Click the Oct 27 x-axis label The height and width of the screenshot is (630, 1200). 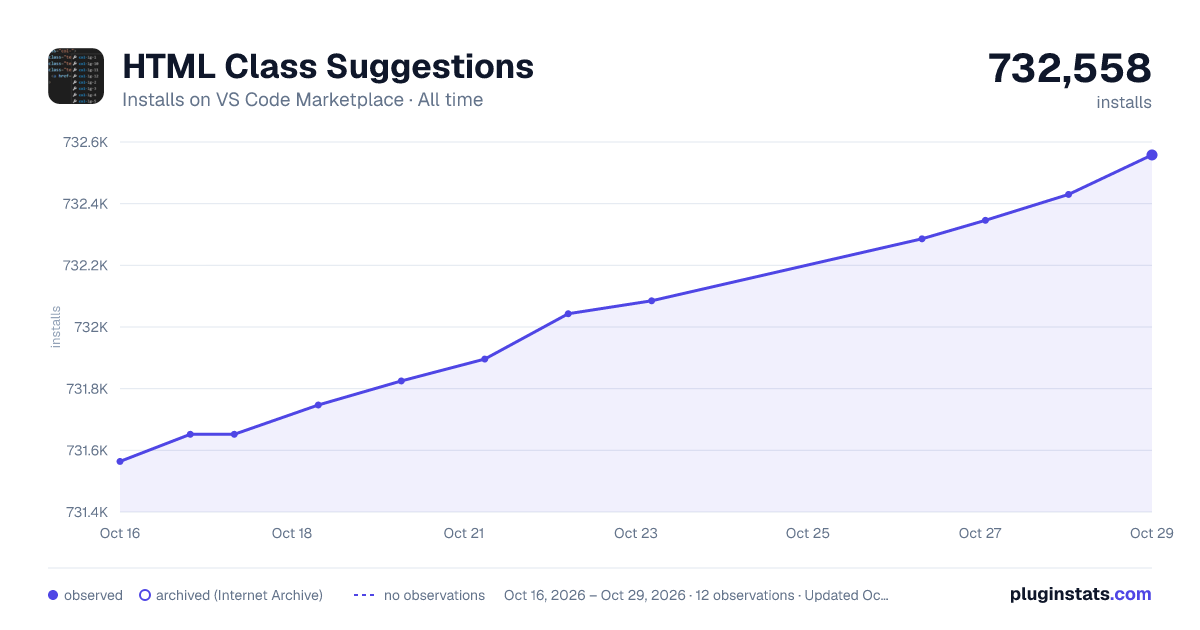(980, 533)
